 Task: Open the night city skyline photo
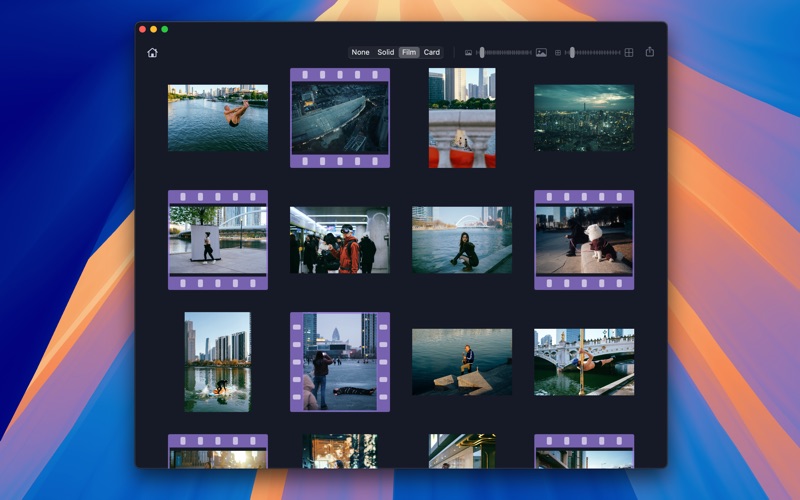pyautogui.click(x=584, y=118)
